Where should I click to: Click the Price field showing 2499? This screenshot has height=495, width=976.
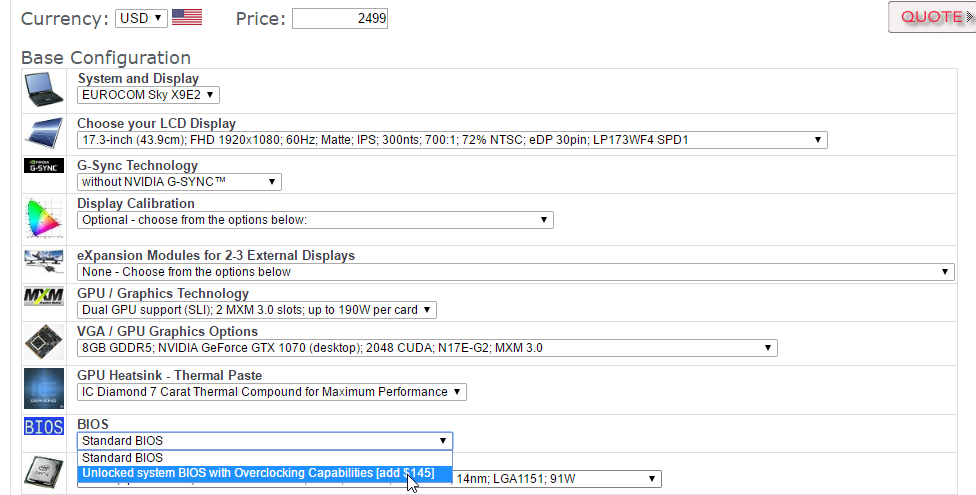[x=340, y=18]
